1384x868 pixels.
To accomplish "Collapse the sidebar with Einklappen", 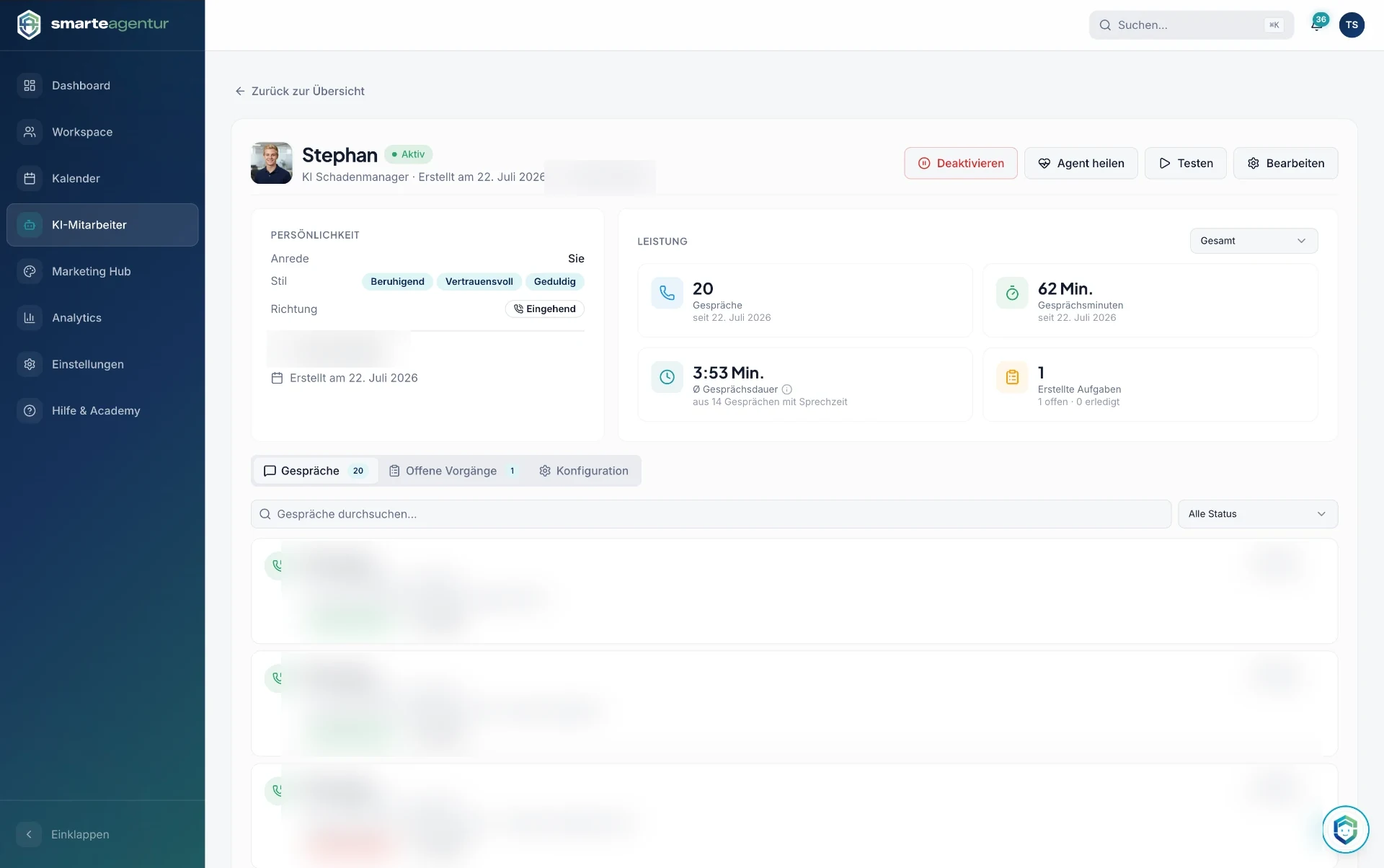I will pyautogui.click(x=63, y=834).
